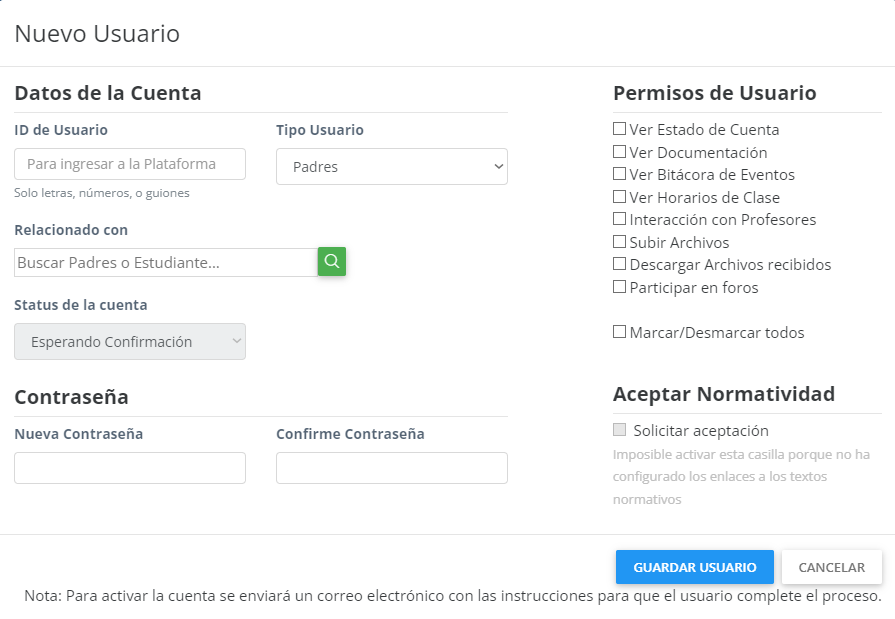Click the Guardar Usuario button
Viewport: 895px width, 619px height.
pyautogui.click(x=694, y=567)
